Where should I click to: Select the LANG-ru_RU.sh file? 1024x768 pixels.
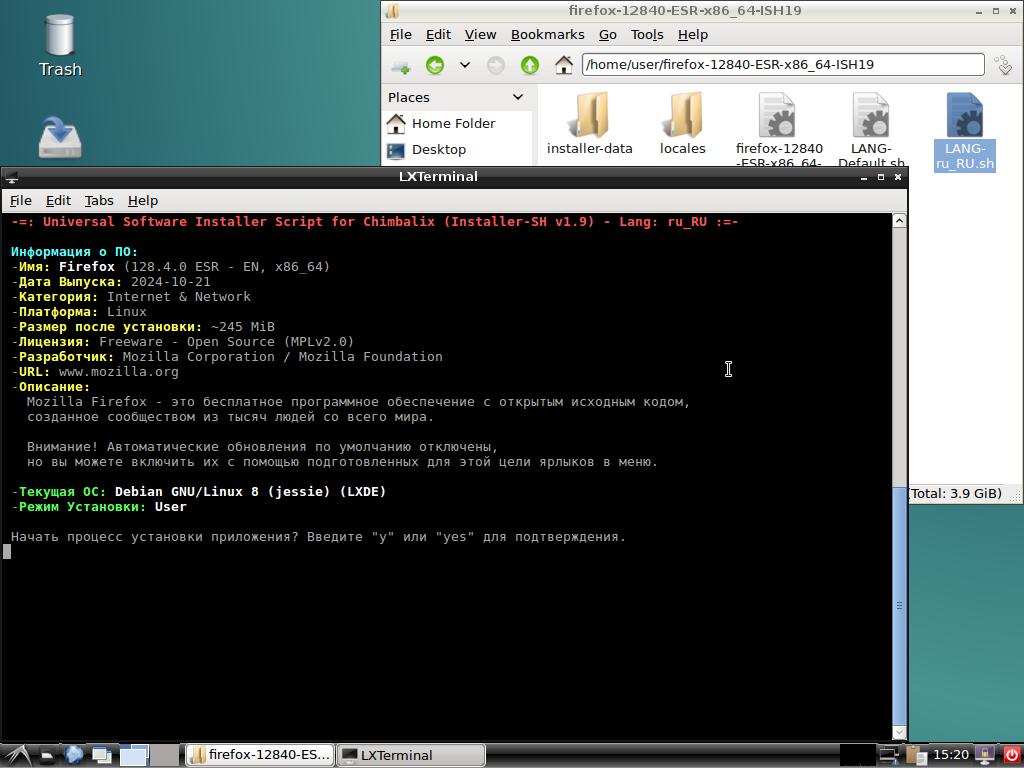(x=965, y=131)
